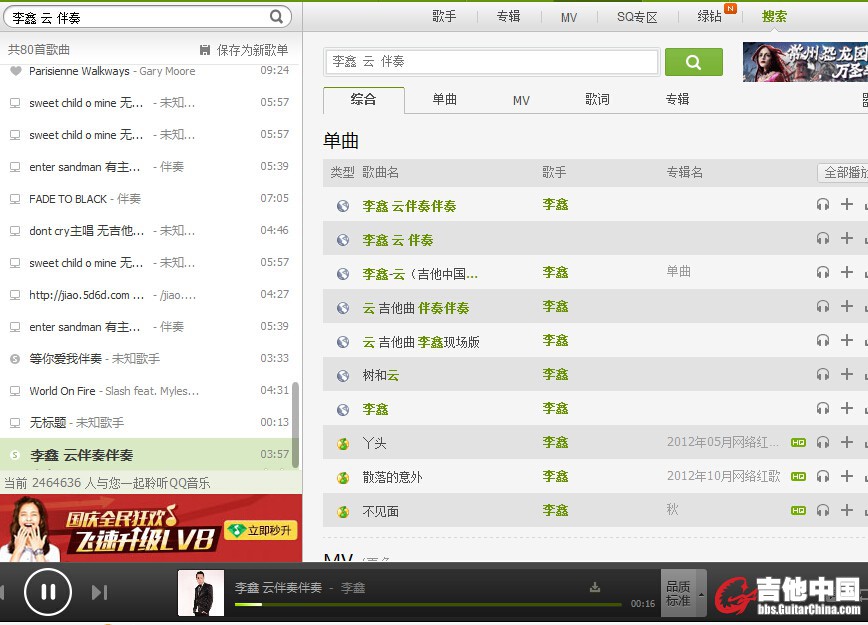Toggle heart on Parisienne Walkways
868x625 pixels.
coord(15,71)
